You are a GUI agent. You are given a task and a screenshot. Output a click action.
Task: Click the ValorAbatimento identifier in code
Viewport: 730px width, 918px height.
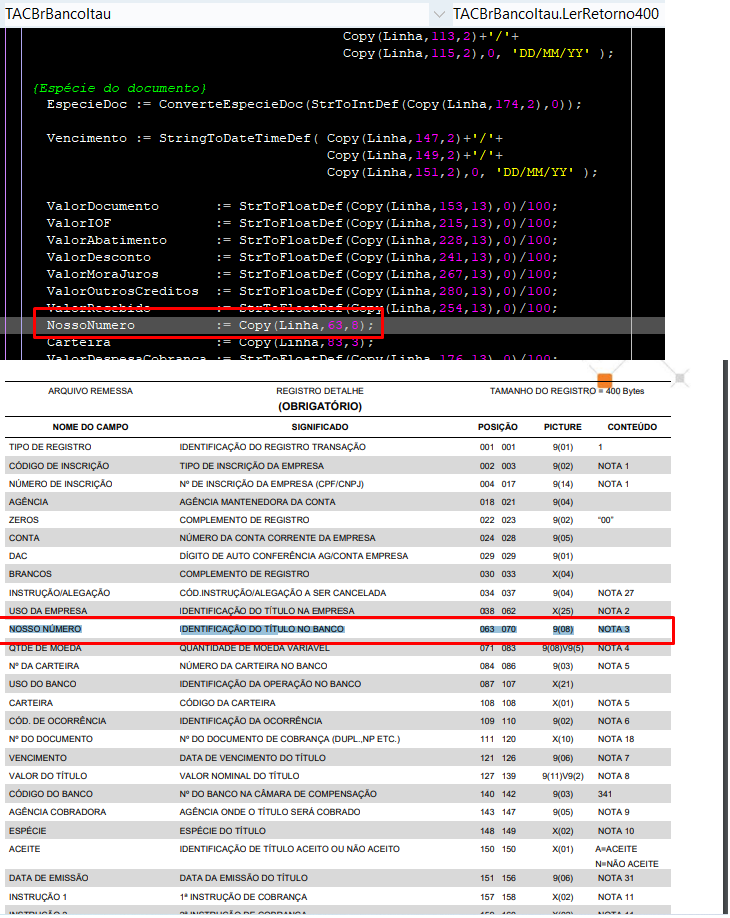[x=107, y=241]
